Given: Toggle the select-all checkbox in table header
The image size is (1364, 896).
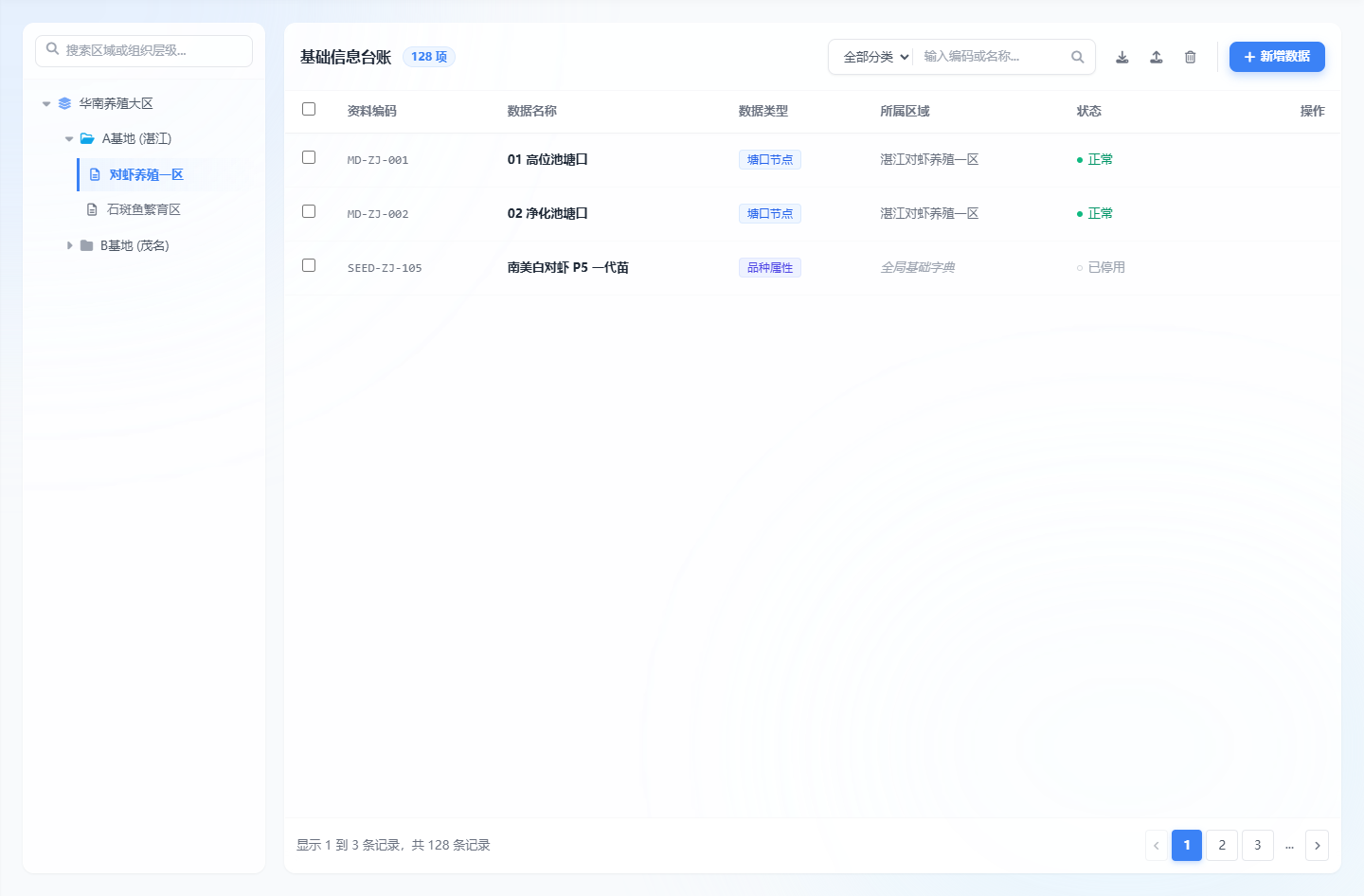Looking at the screenshot, I should (309, 109).
